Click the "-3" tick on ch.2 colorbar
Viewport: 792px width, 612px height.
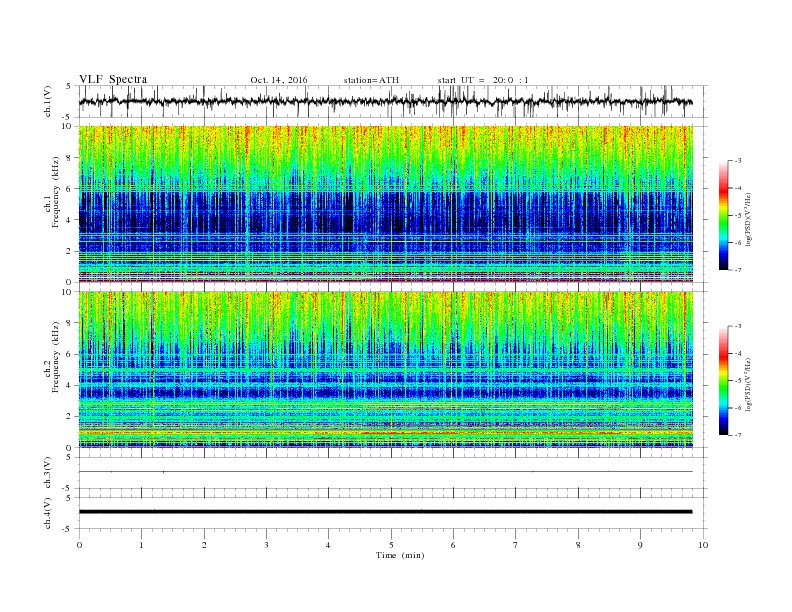click(x=738, y=326)
